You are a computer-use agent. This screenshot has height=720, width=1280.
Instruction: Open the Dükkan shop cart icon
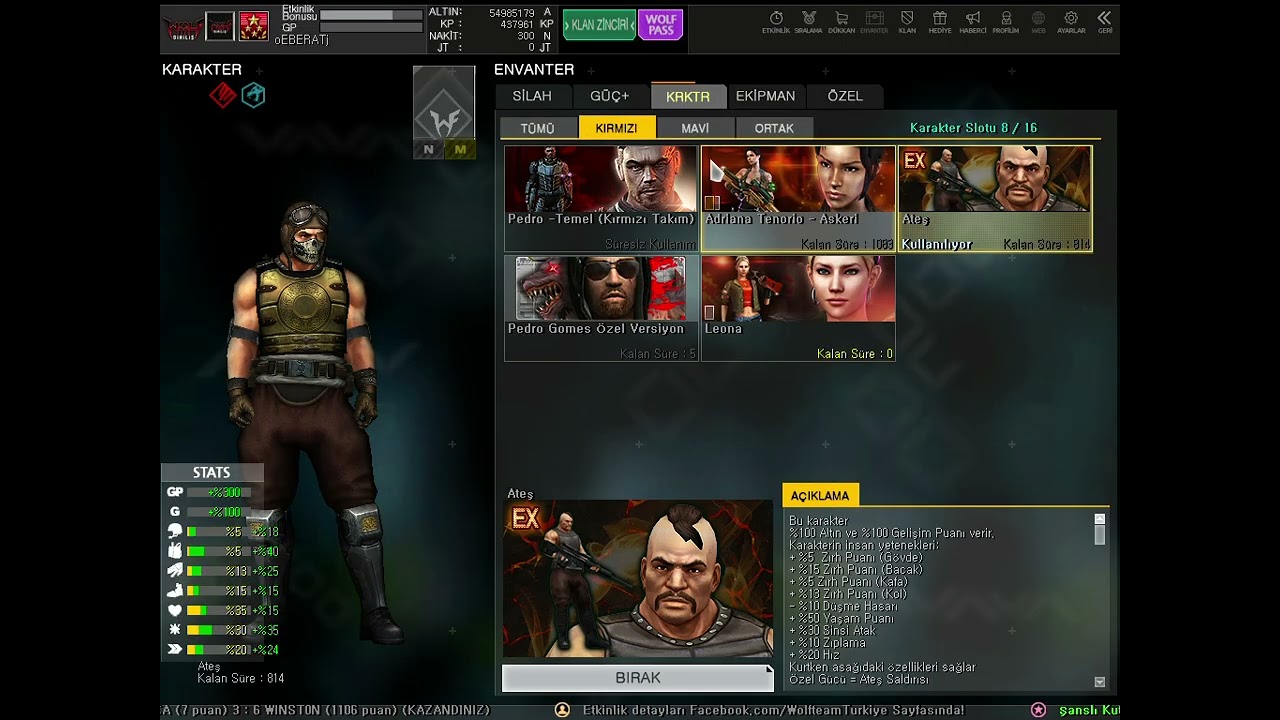point(841,22)
